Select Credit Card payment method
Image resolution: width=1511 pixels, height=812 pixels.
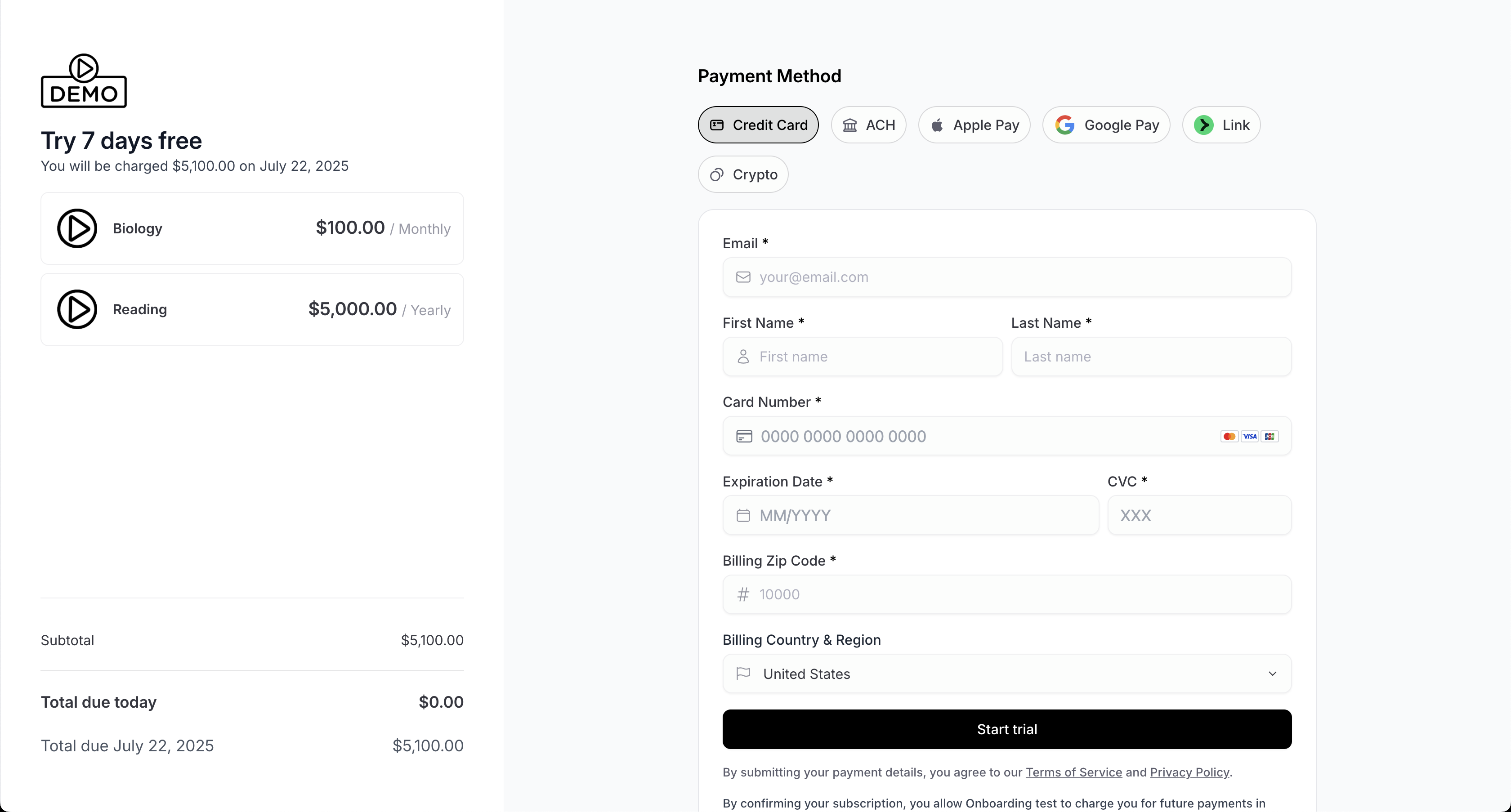click(759, 125)
